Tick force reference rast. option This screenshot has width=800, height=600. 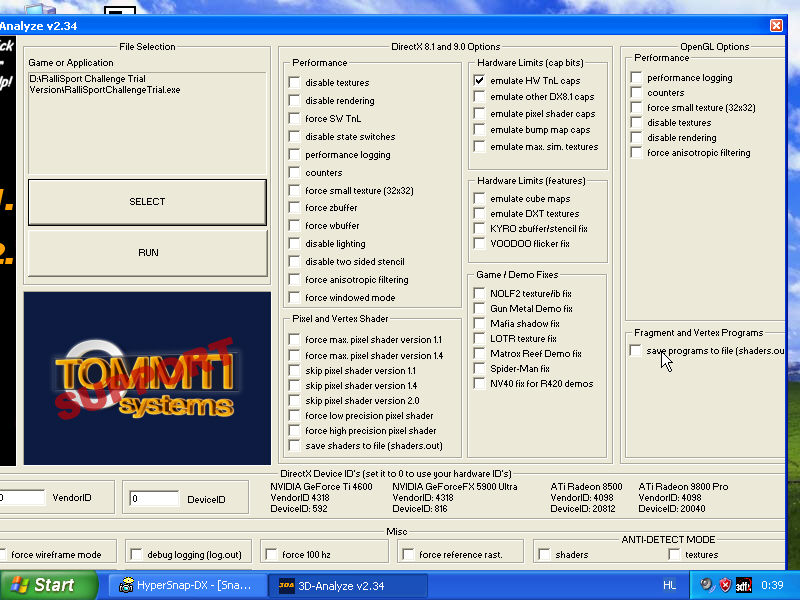[x=408, y=554]
